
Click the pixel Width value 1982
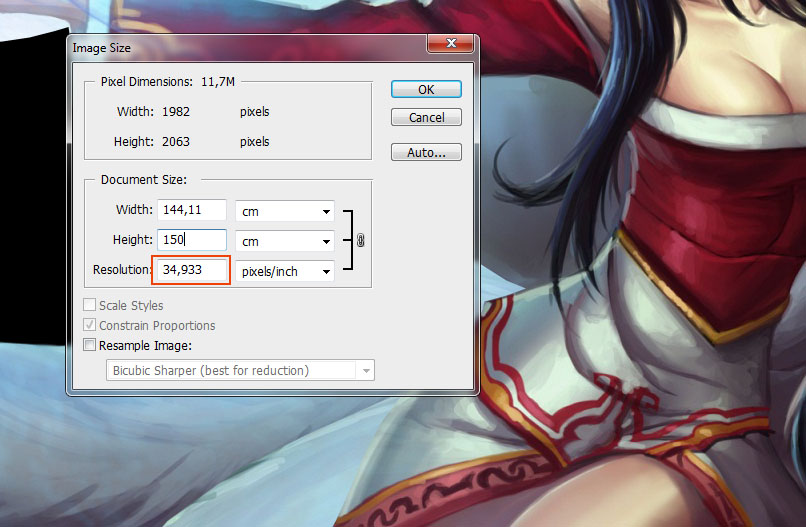pyautogui.click(x=176, y=112)
